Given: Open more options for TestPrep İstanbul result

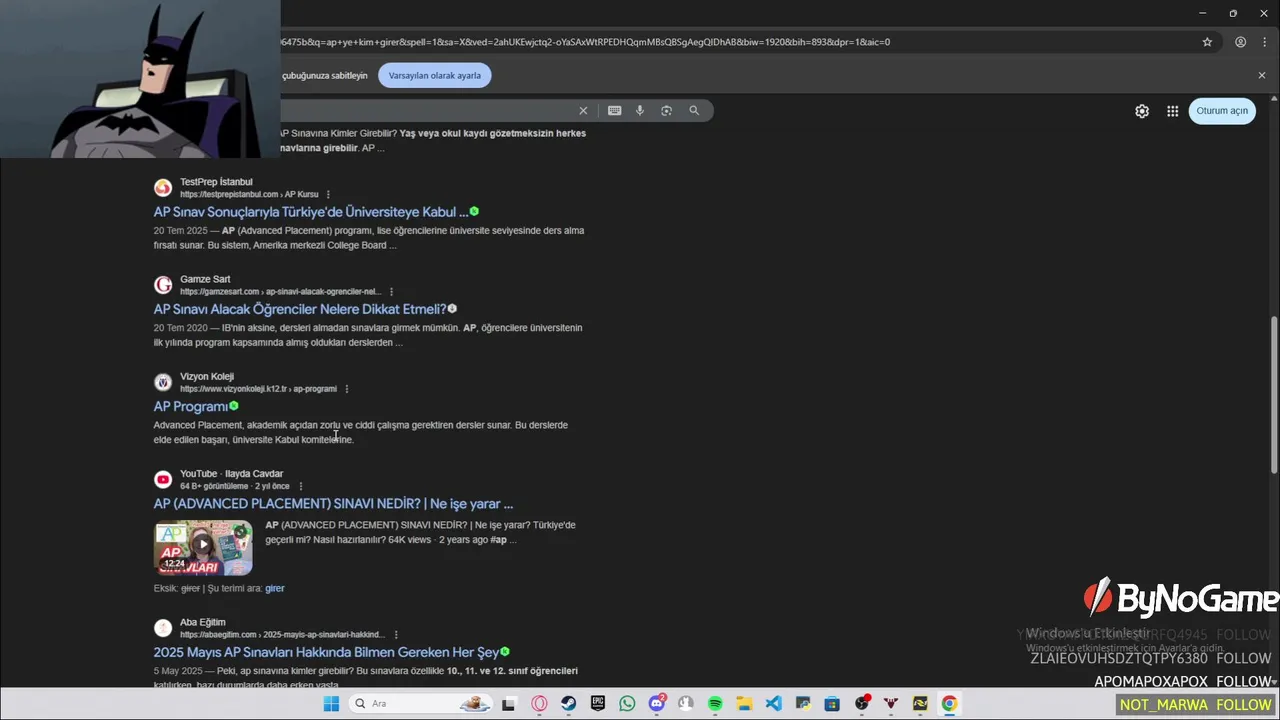Looking at the screenshot, I should (x=328, y=195).
